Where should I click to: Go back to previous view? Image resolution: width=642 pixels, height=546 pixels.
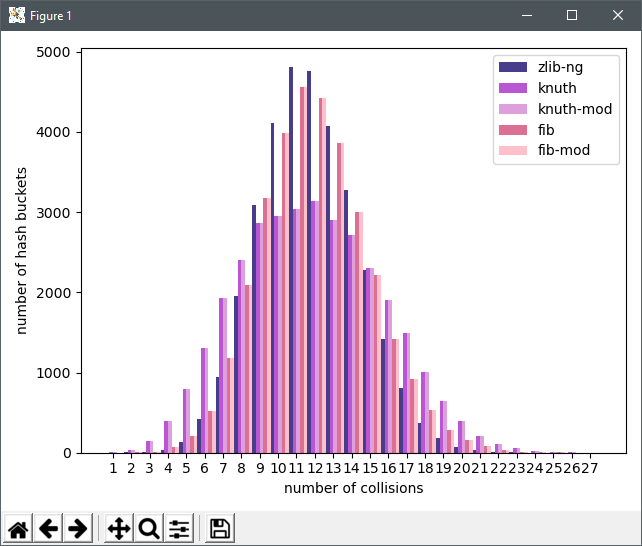(48, 528)
